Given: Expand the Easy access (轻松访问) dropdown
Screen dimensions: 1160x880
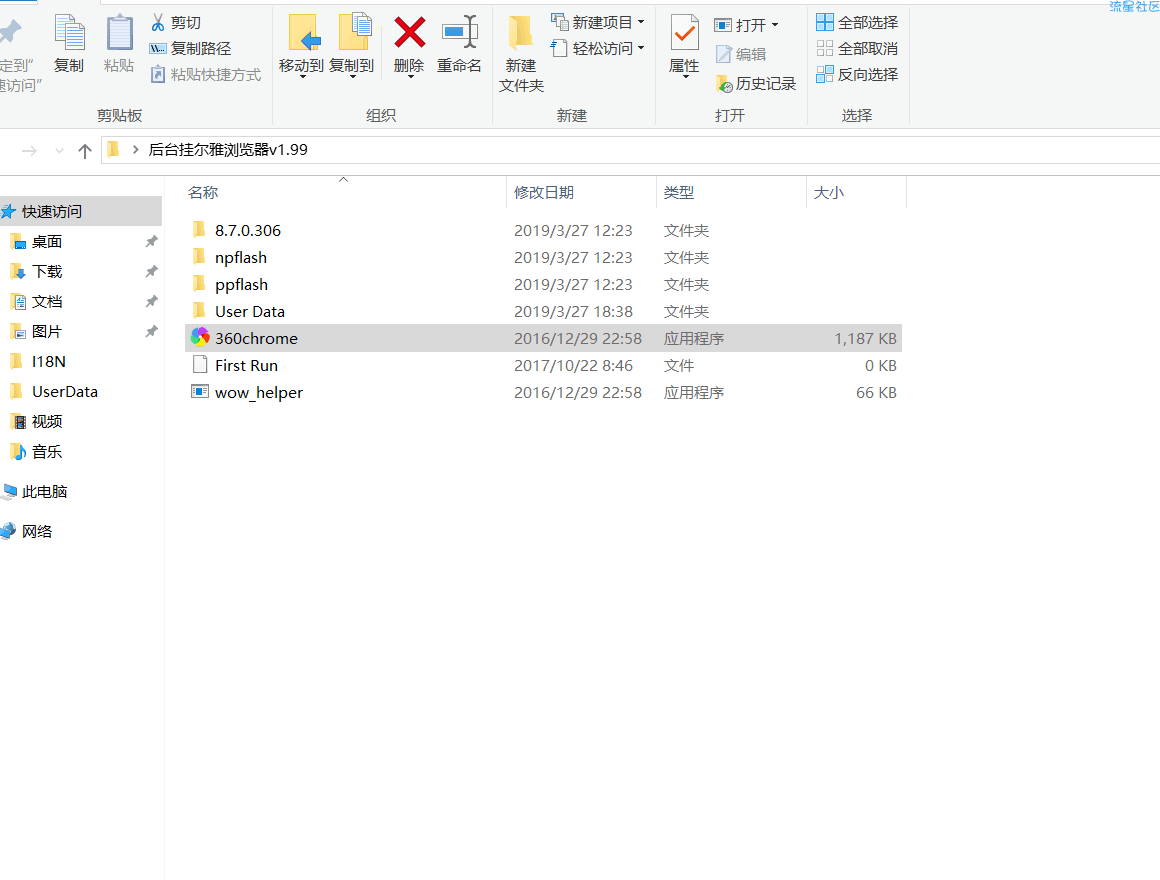Looking at the screenshot, I should coord(641,49).
